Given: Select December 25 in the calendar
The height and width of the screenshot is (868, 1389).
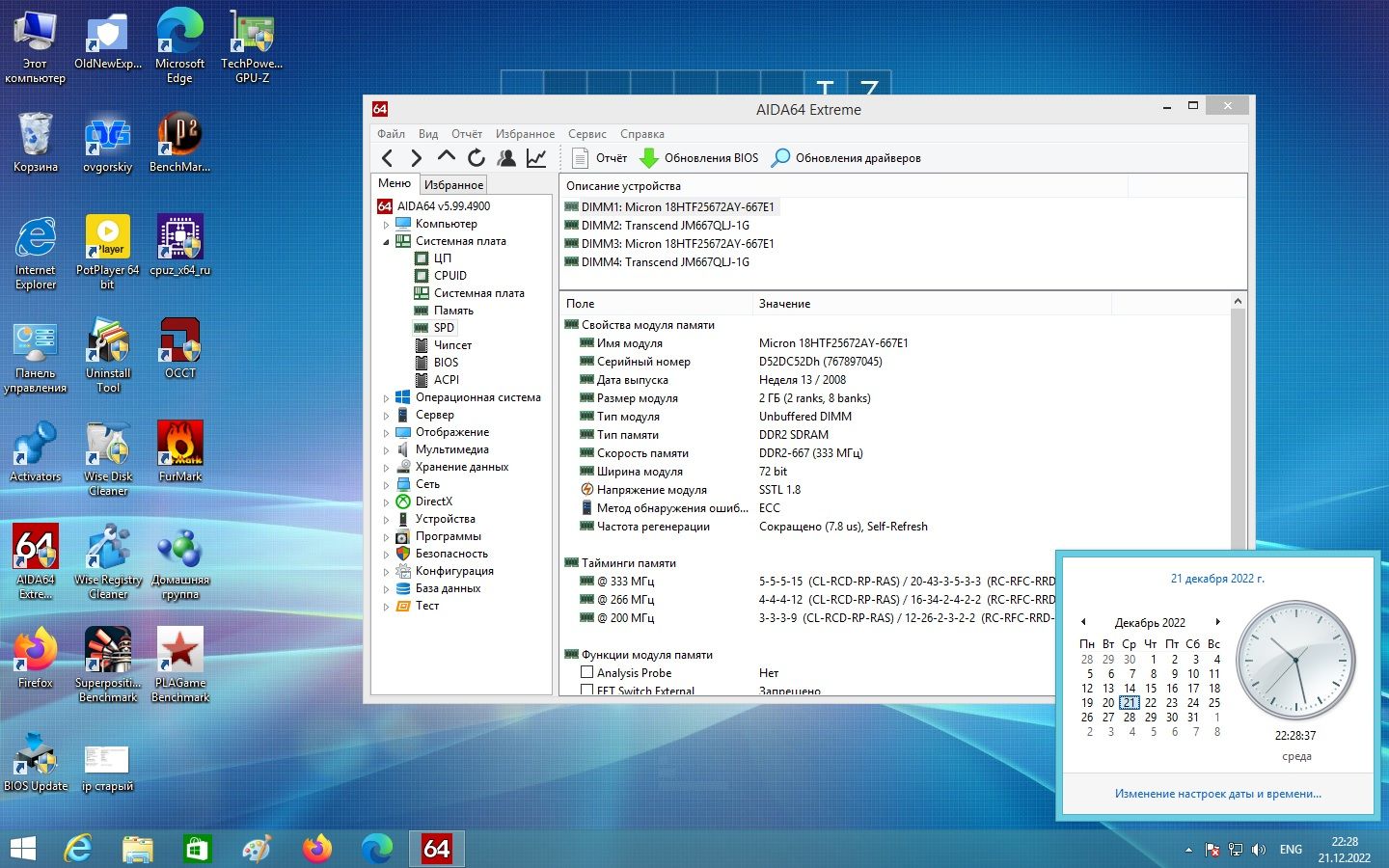Looking at the screenshot, I should pos(1214,703).
